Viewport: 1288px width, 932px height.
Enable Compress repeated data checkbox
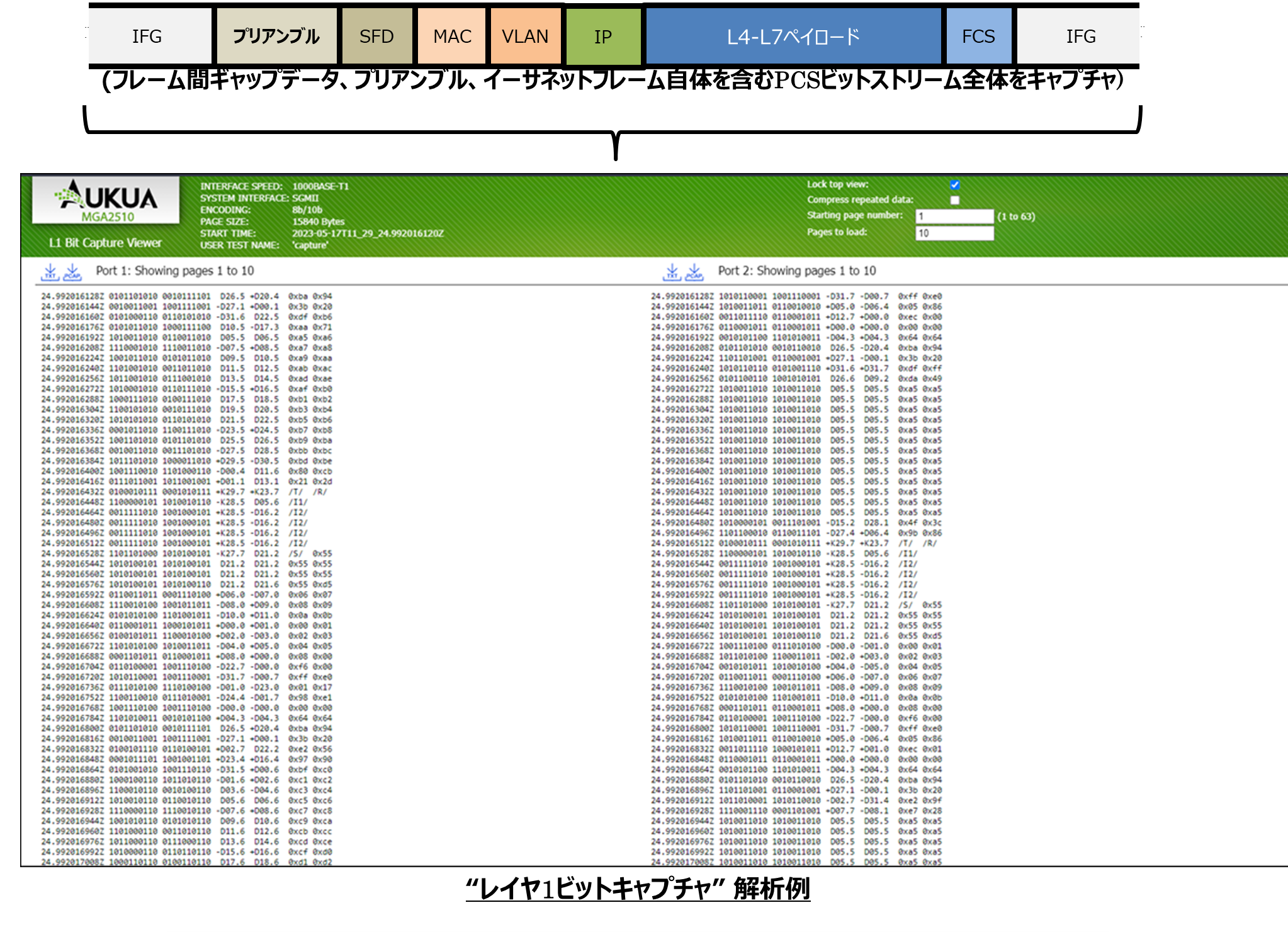(x=954, y=200)
